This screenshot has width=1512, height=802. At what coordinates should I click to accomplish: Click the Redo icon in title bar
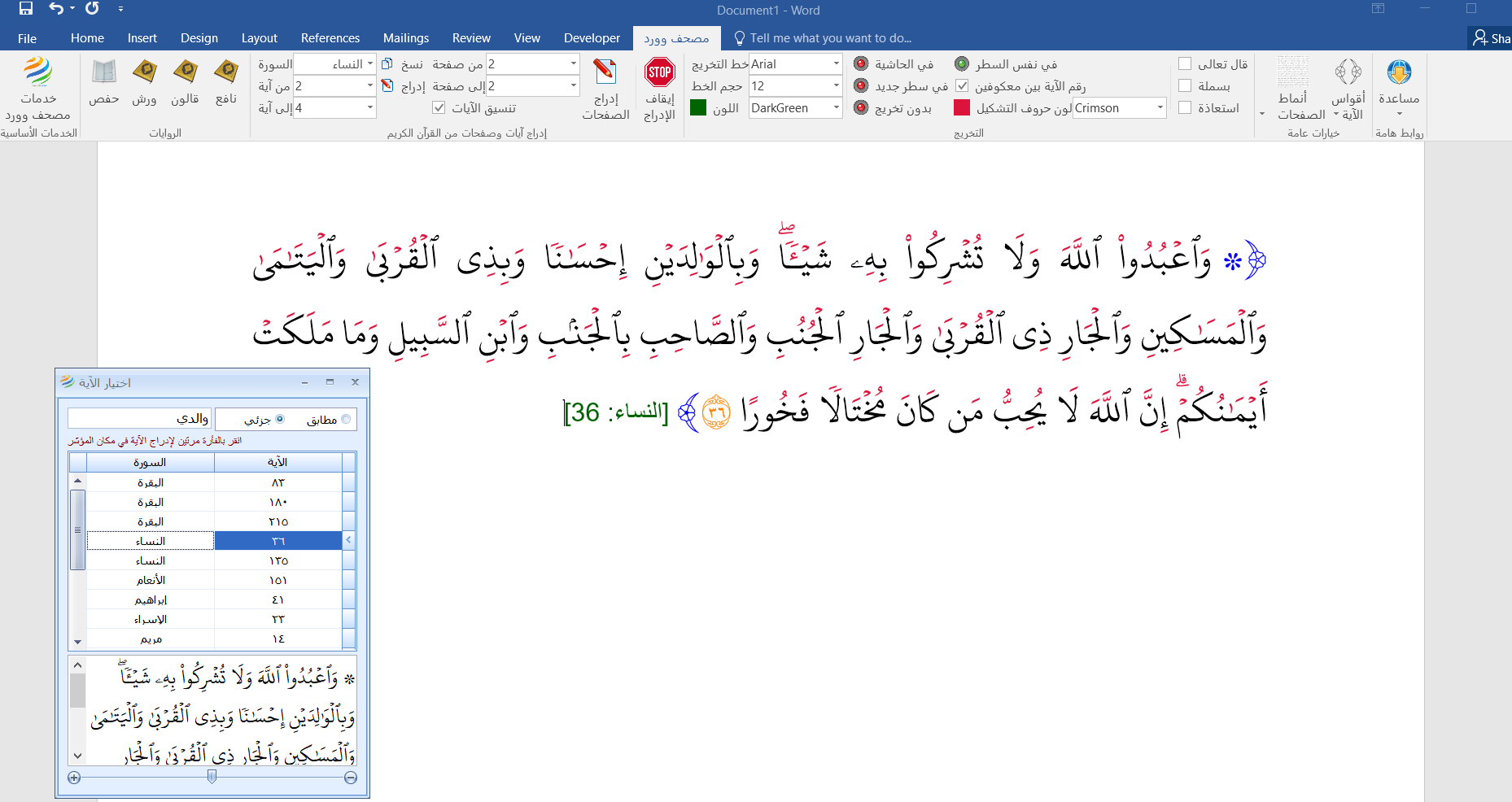(92, 9)
